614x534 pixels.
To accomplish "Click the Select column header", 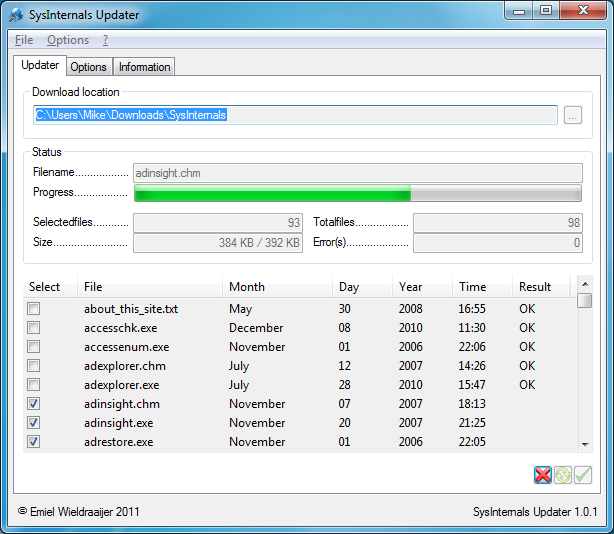I will pos(50,287).
